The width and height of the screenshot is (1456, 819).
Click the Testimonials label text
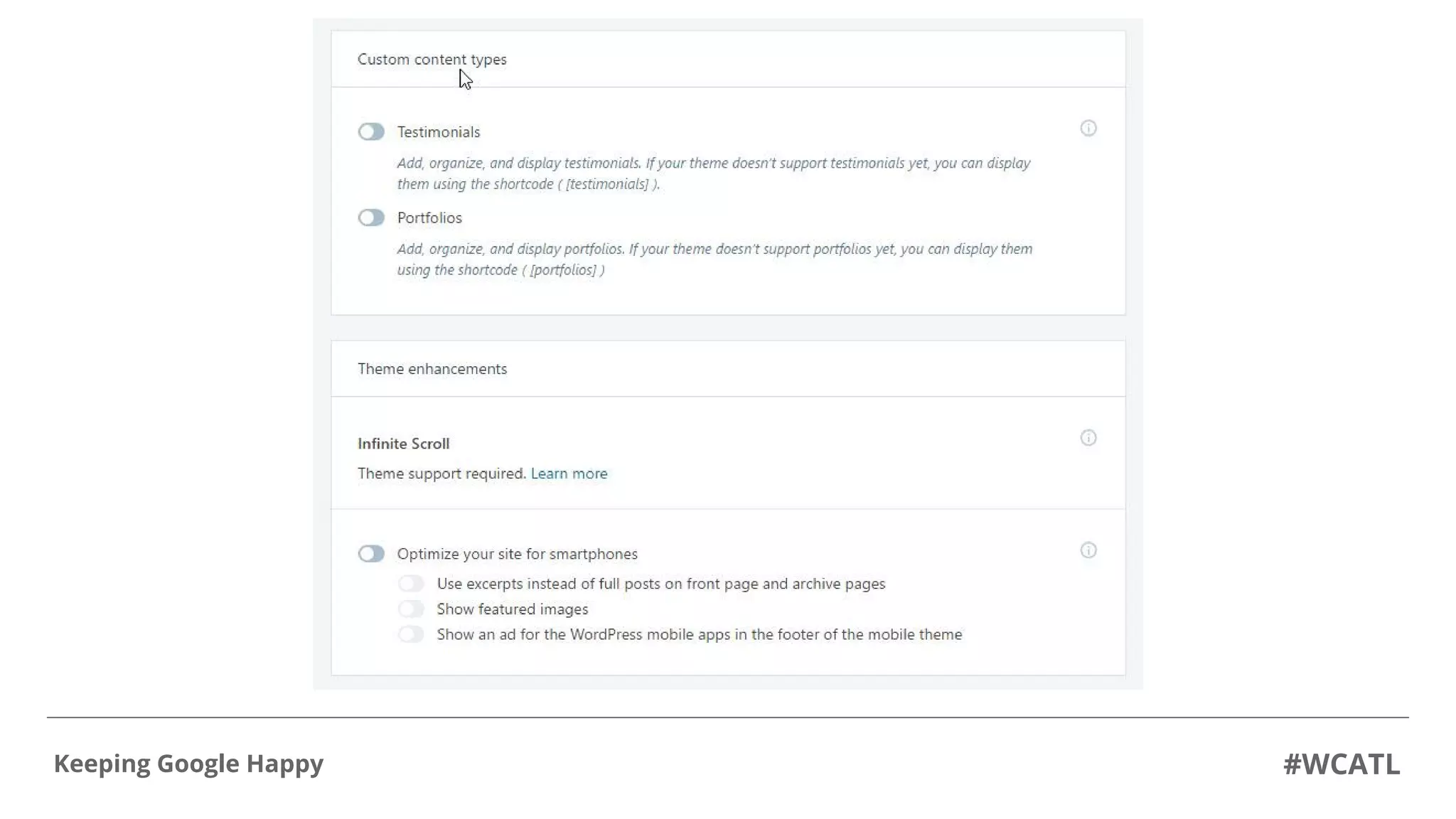tap(438, 132)
